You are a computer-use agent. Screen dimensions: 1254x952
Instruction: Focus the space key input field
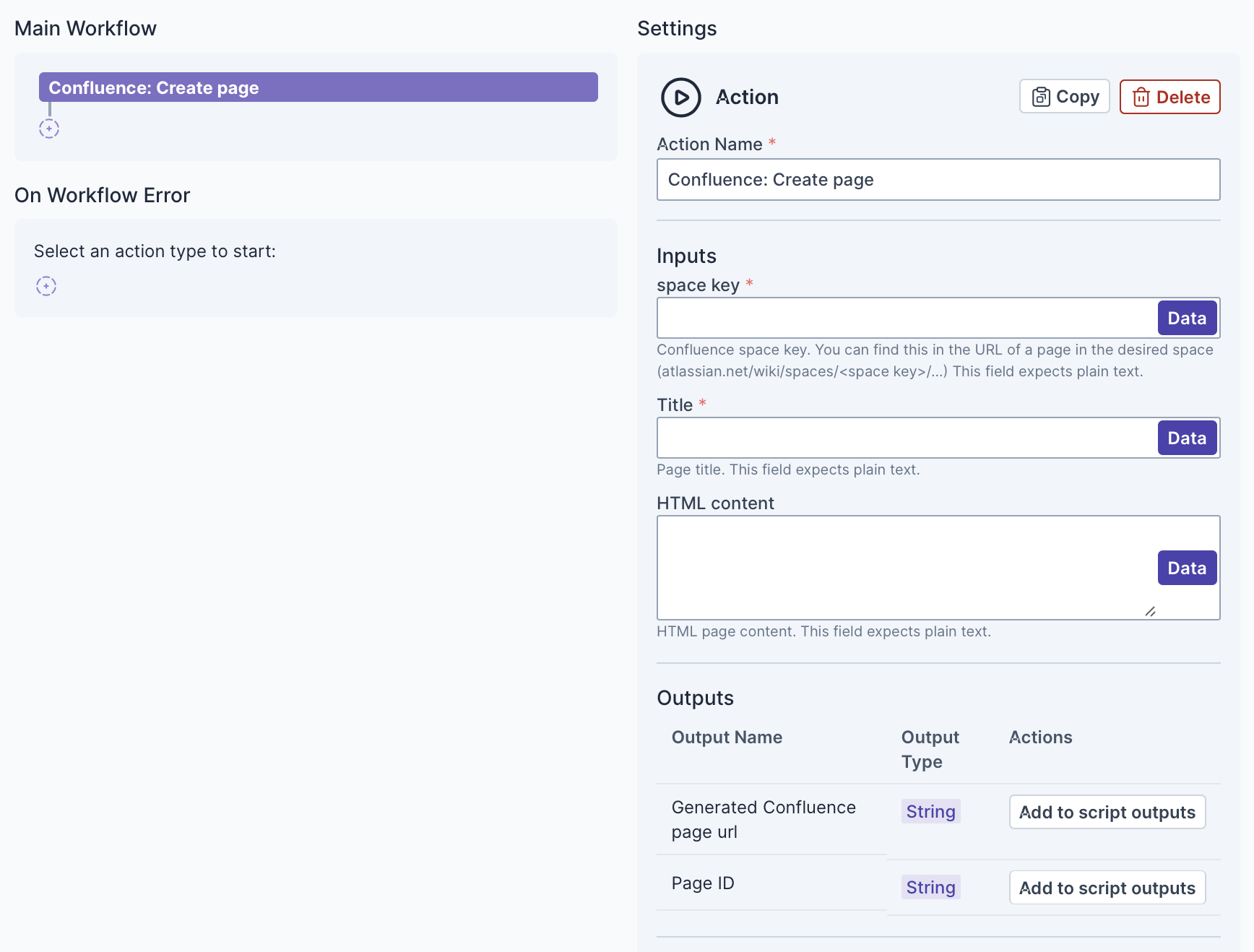907,318
